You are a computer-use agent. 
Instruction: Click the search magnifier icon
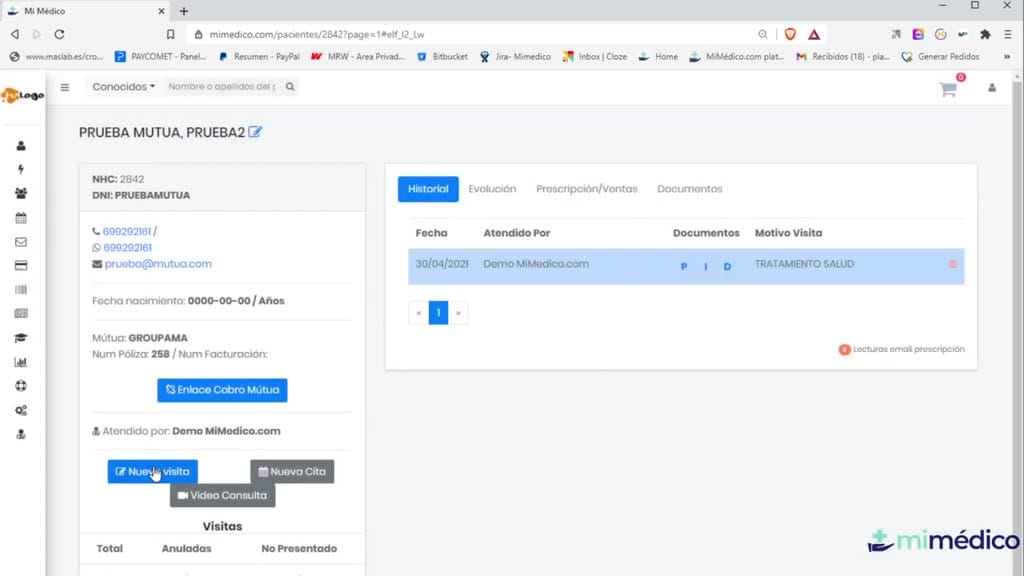coord(290,87)
